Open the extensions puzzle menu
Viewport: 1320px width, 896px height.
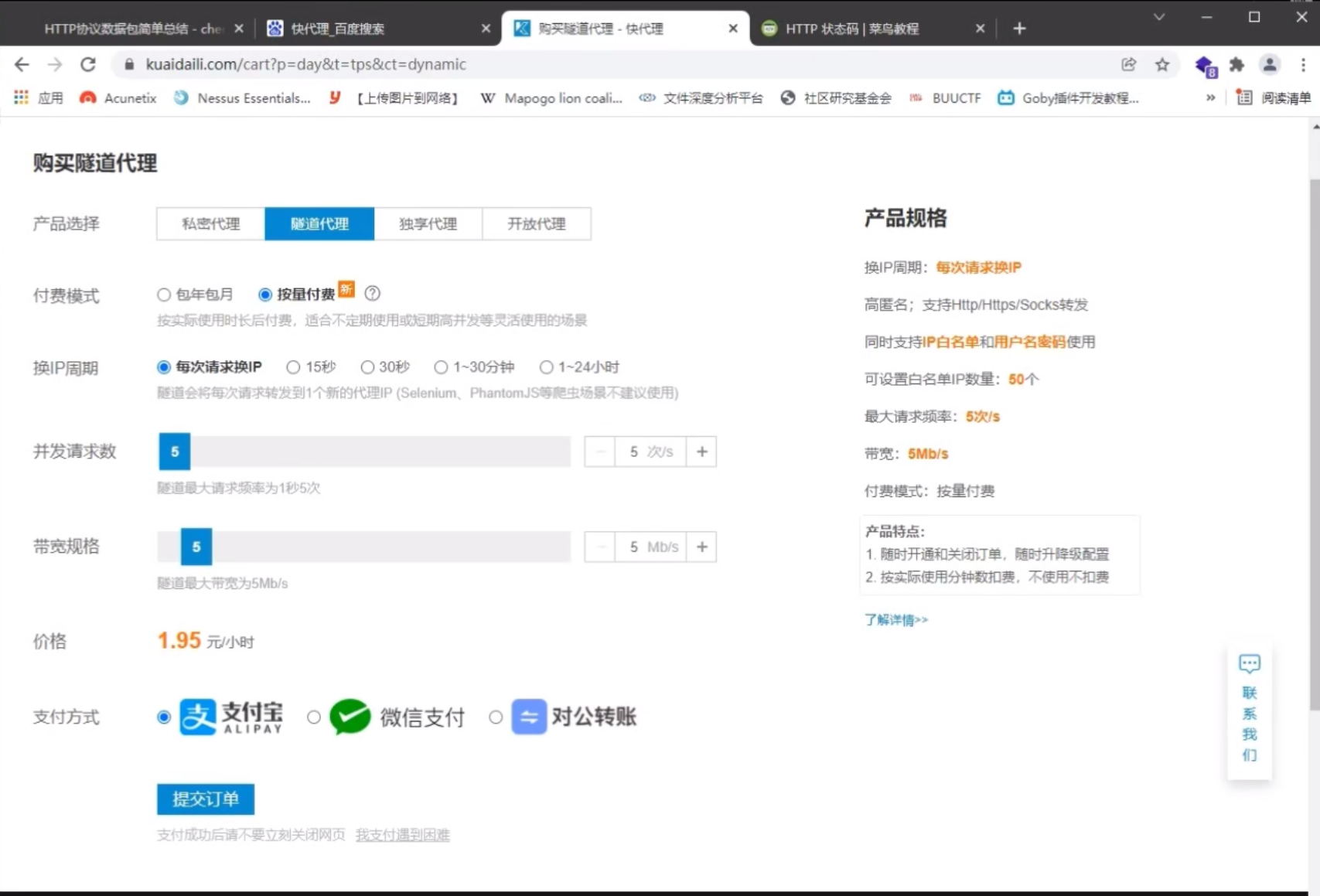click(1237, 64)
